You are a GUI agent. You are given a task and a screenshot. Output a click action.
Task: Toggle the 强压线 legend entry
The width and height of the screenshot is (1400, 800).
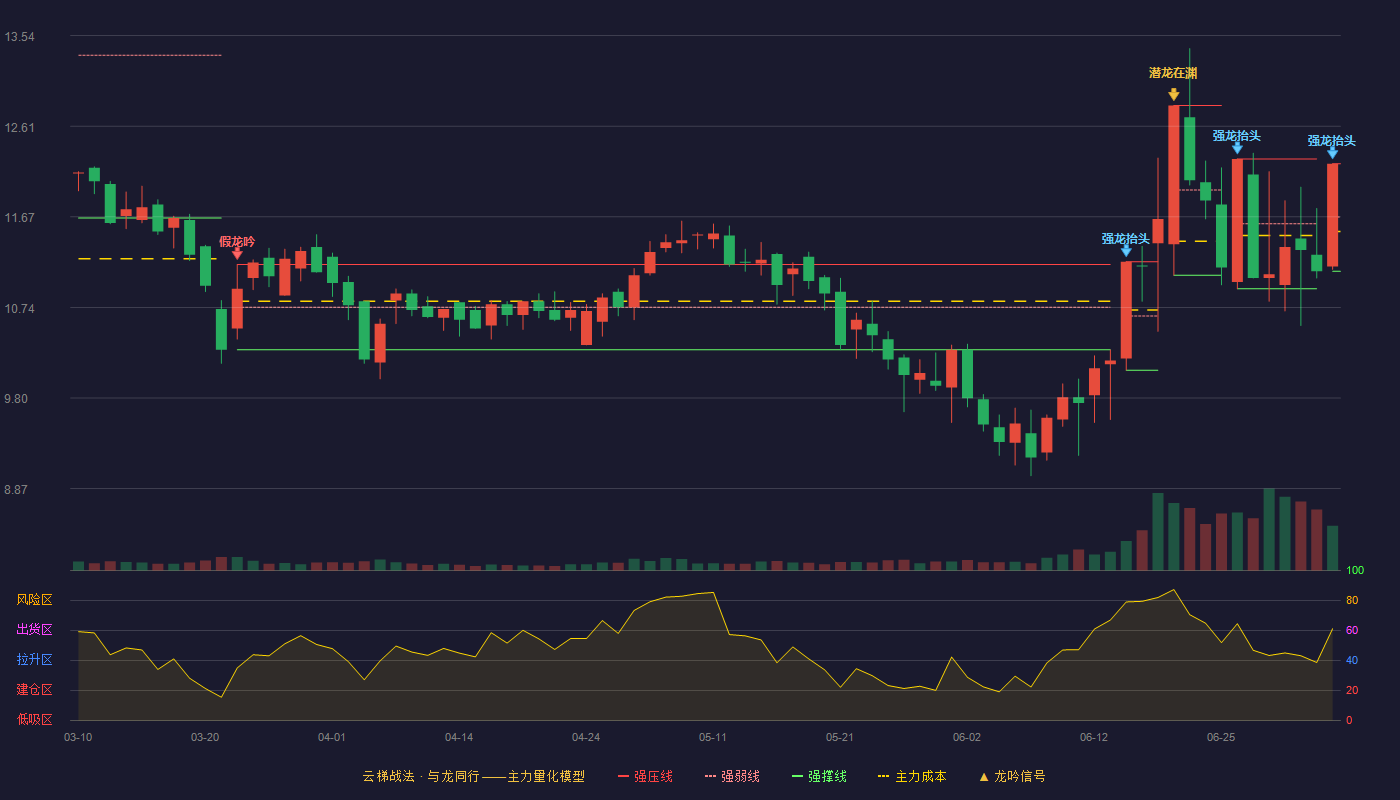[645, 776]
